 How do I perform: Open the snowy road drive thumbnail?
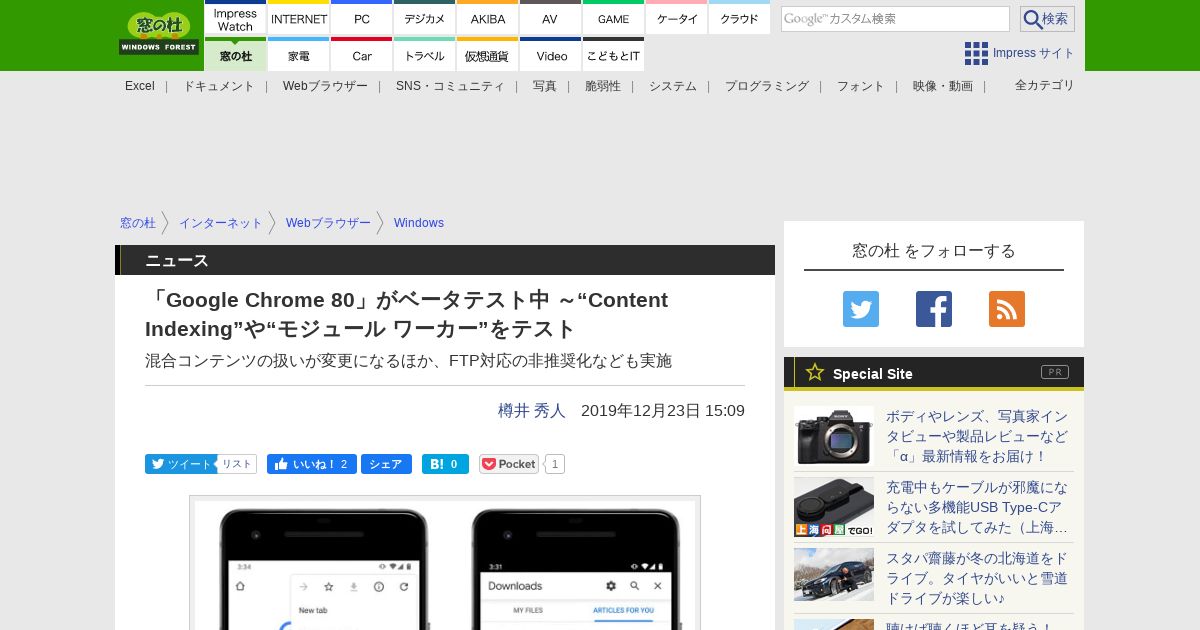click(x=834, y=574)
